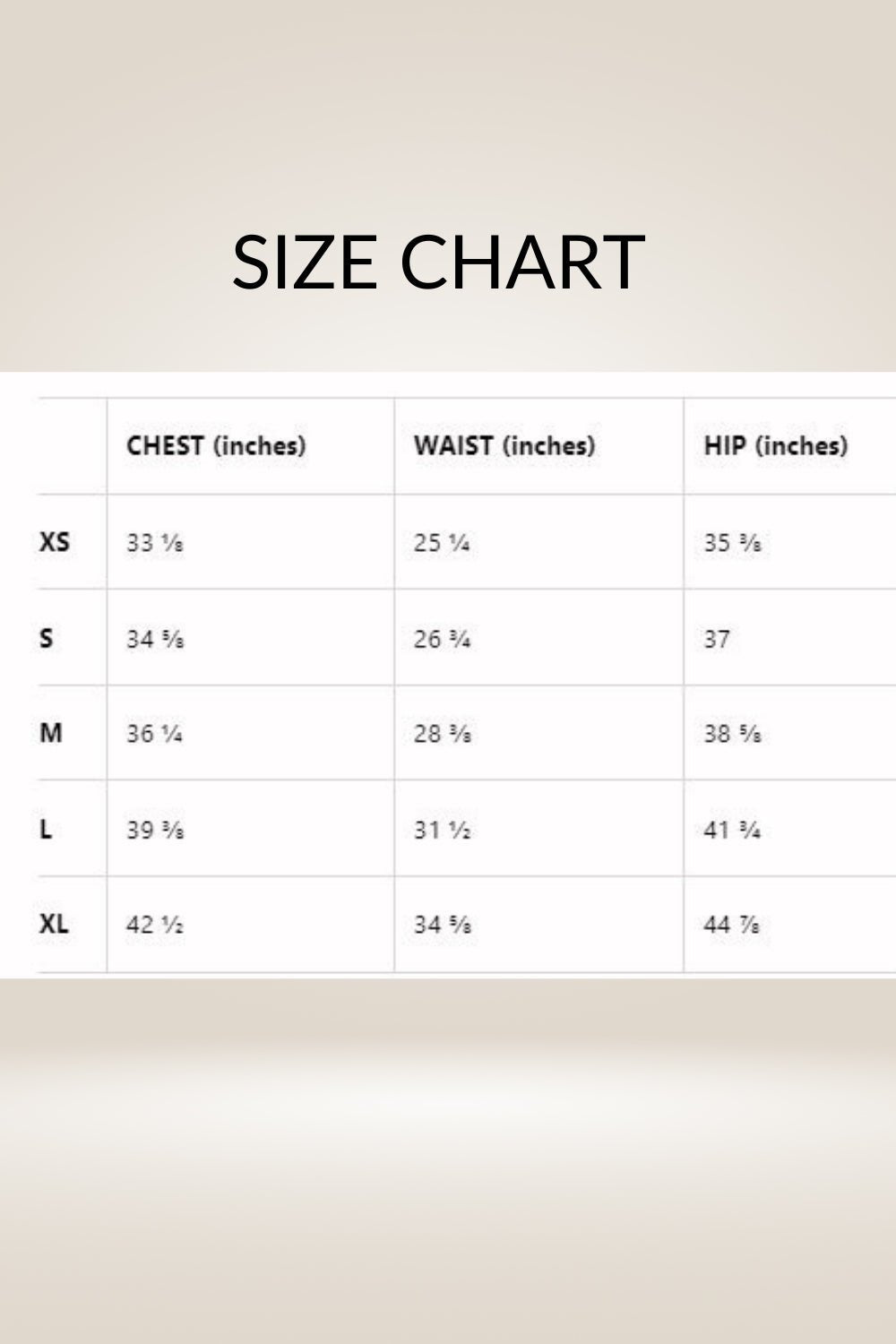This screenshot has width=896, height=1344.
Task: Click L waist value 31 ½
Action: 442,831
